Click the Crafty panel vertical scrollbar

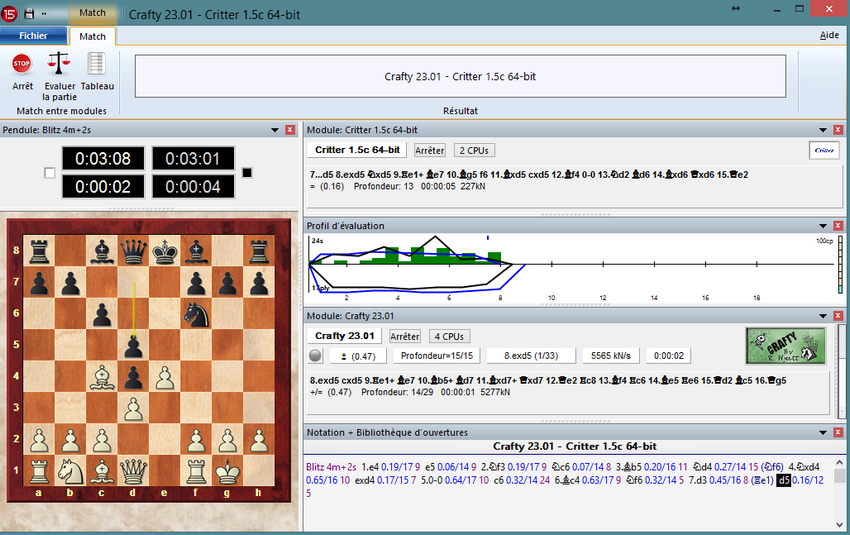click(842, 371)
